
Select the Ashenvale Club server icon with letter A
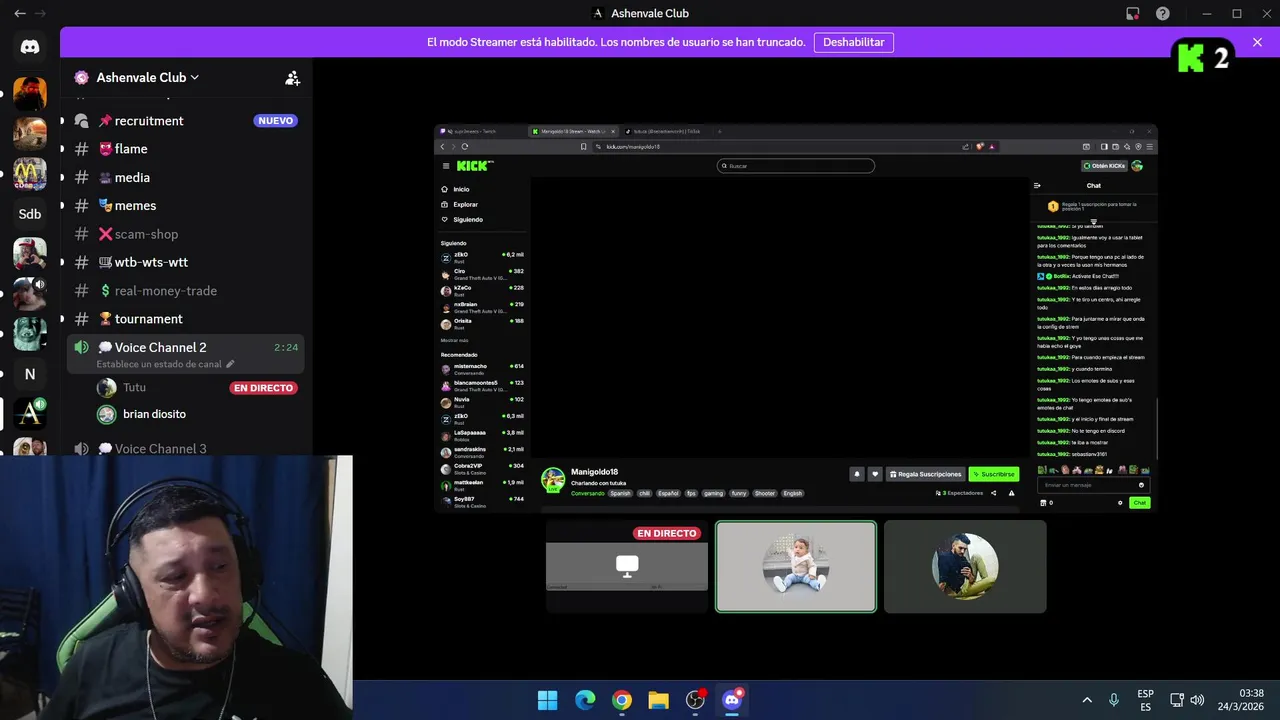coord(30,413)
